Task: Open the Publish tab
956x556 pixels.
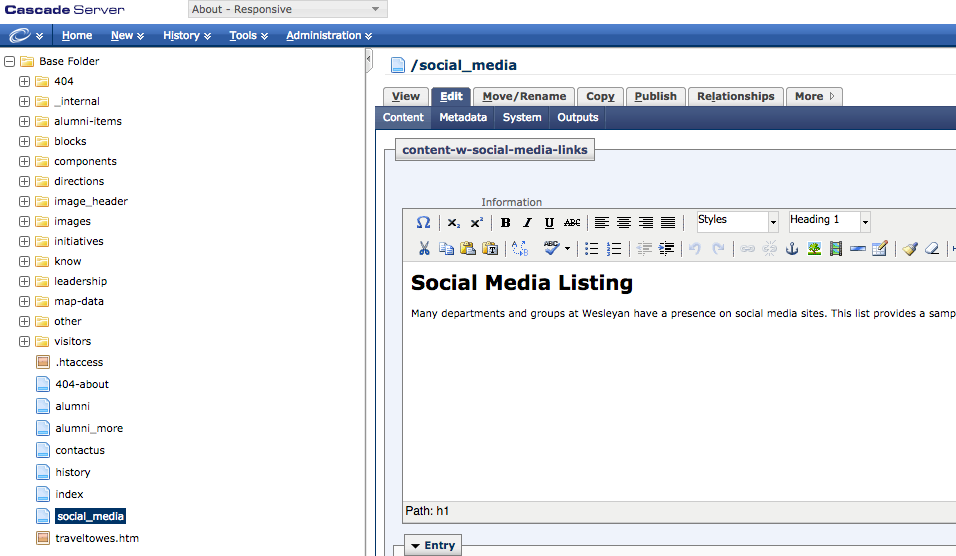Action: pos(655,96)
